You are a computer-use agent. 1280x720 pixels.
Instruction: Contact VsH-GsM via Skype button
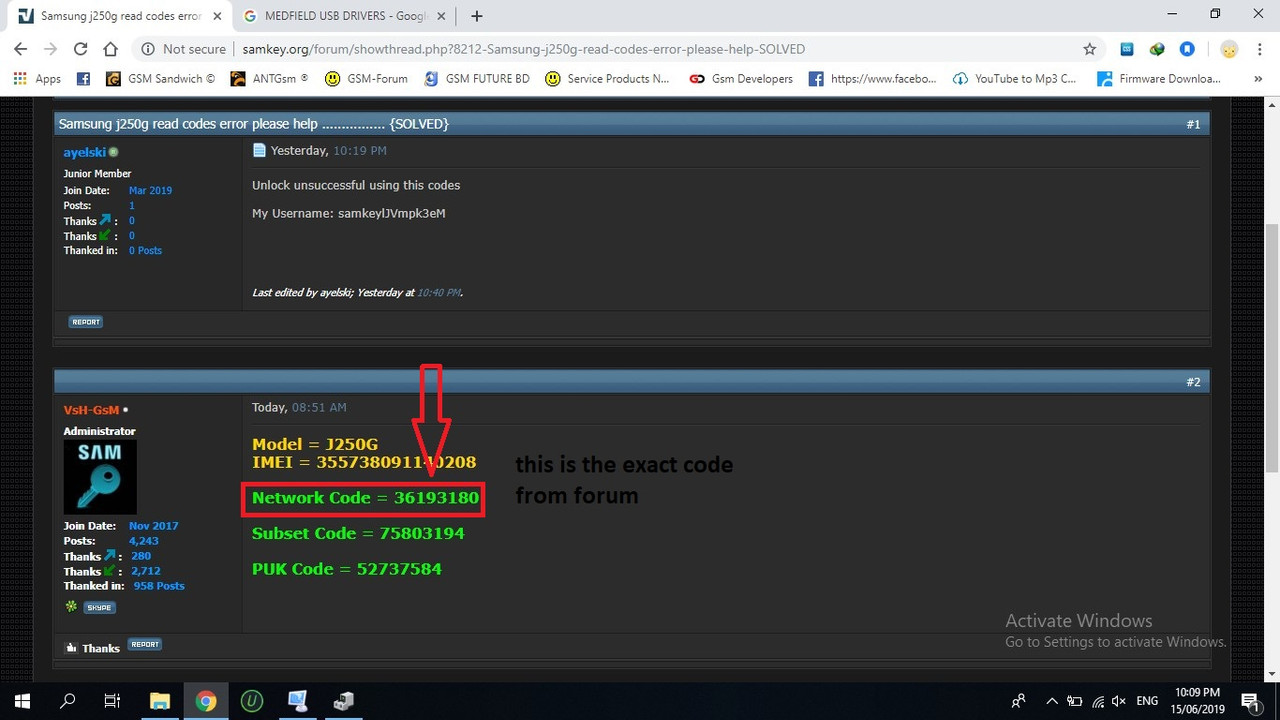(99, 607)
